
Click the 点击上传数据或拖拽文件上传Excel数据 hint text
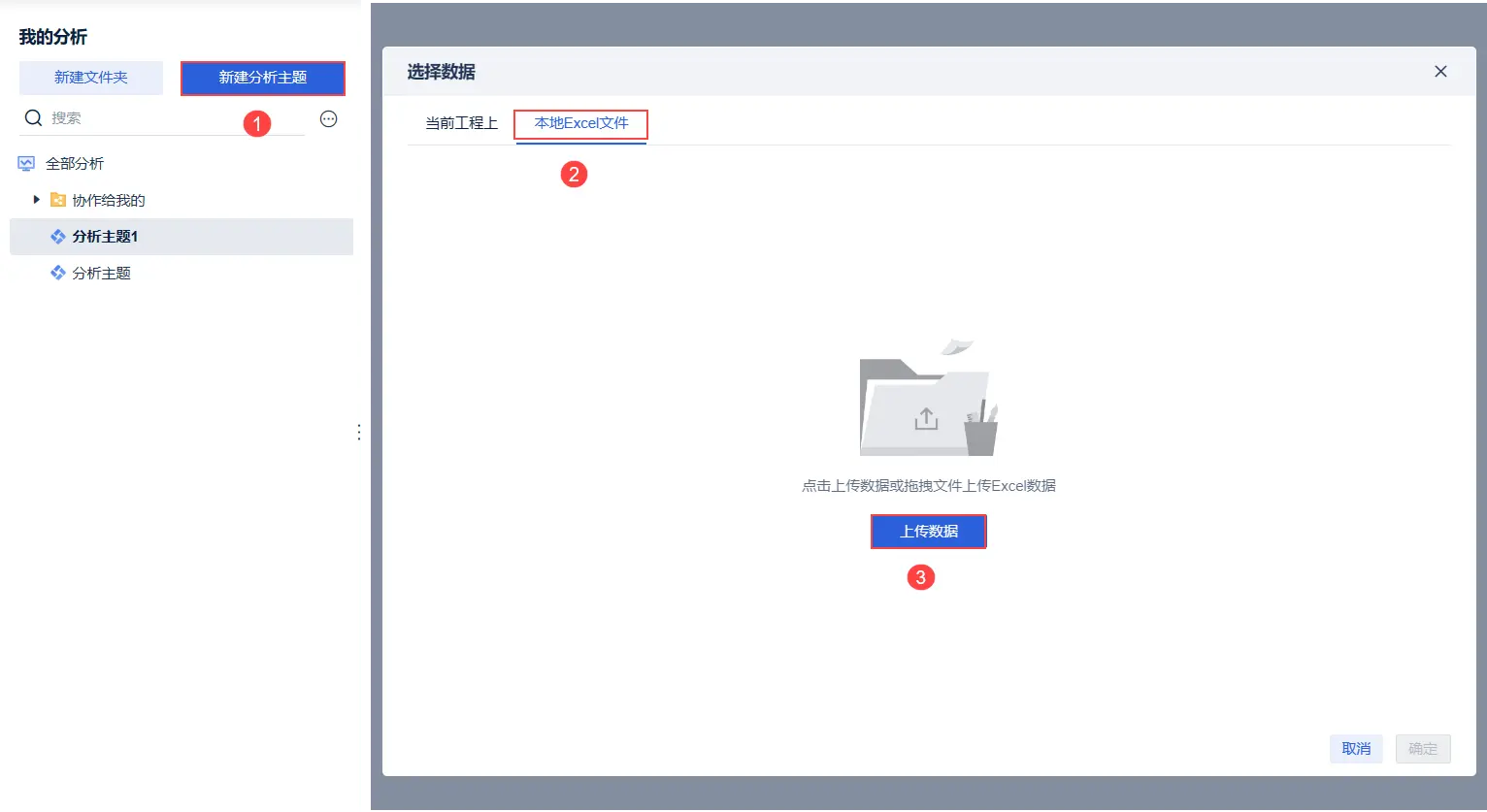[929, 486]
